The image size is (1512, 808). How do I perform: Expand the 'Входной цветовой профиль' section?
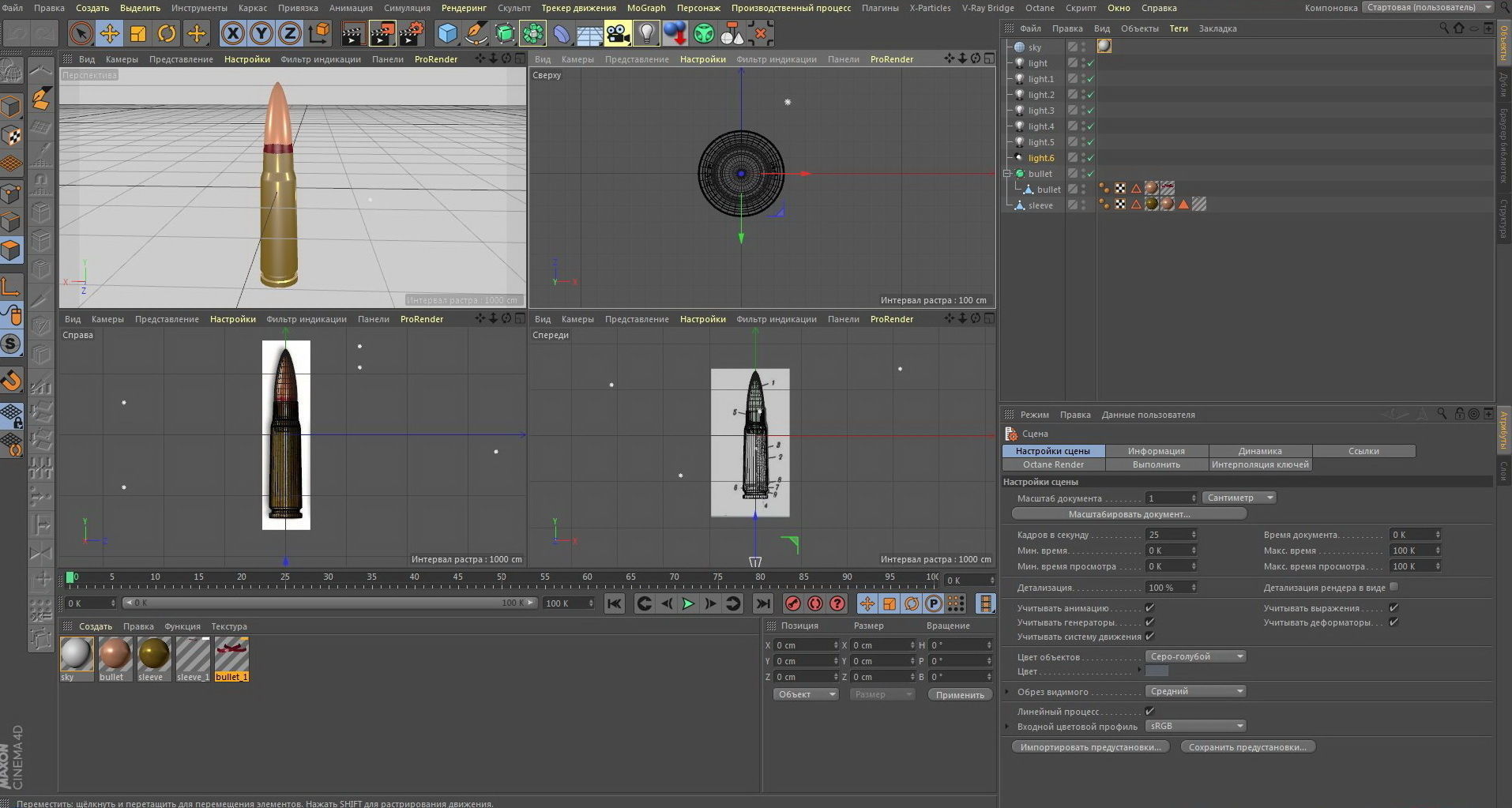pos(1007,727)
